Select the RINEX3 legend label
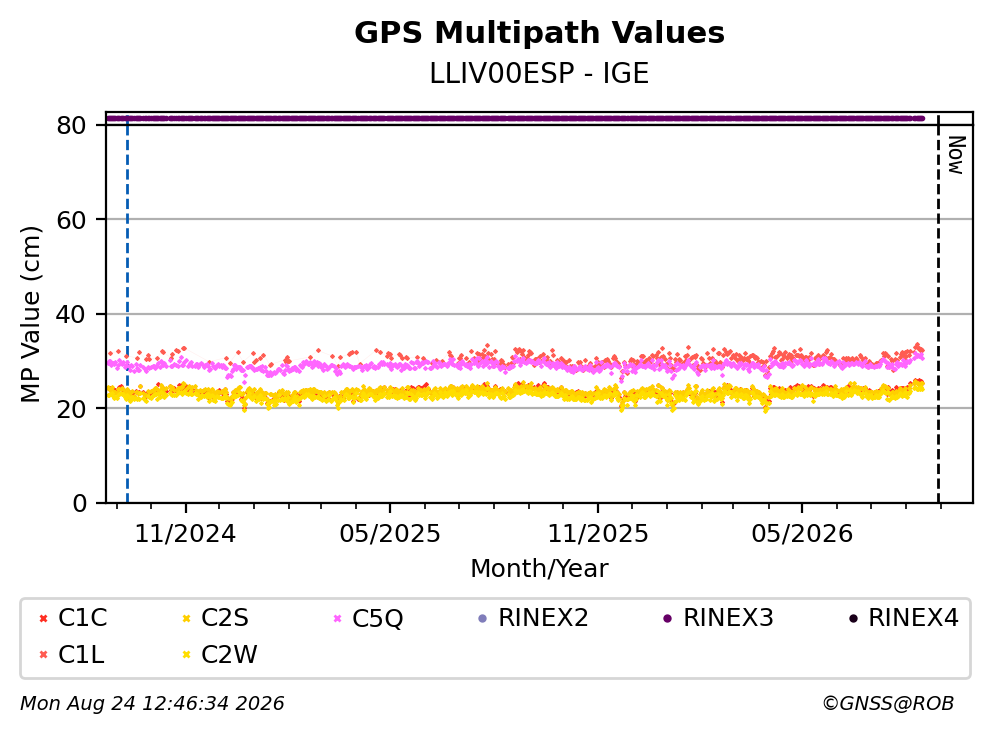Viewport: 993px width, 734px height. coord(728,618)
